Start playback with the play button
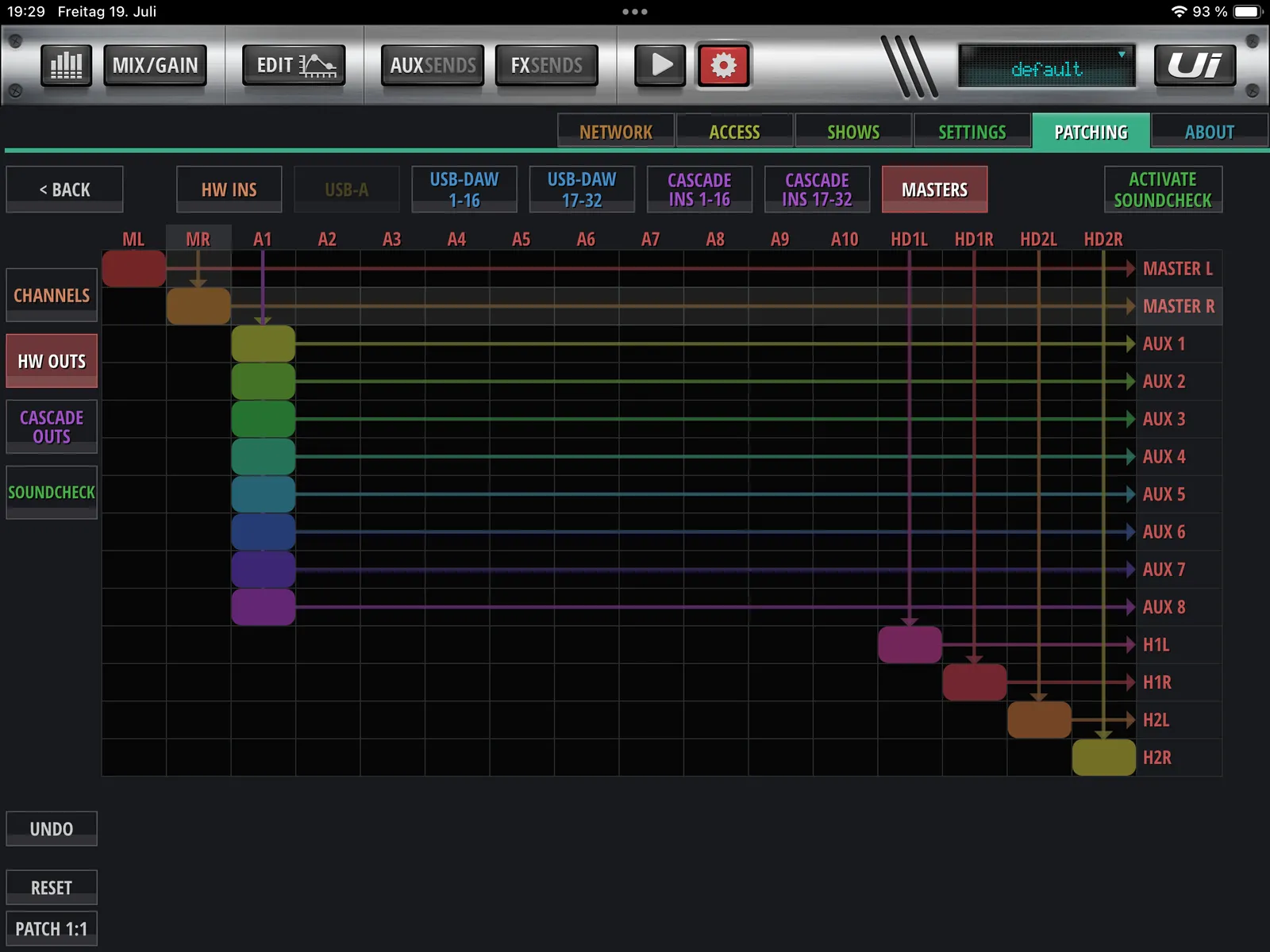Viewport: 1270px width, 952px height. click(660, 65)
